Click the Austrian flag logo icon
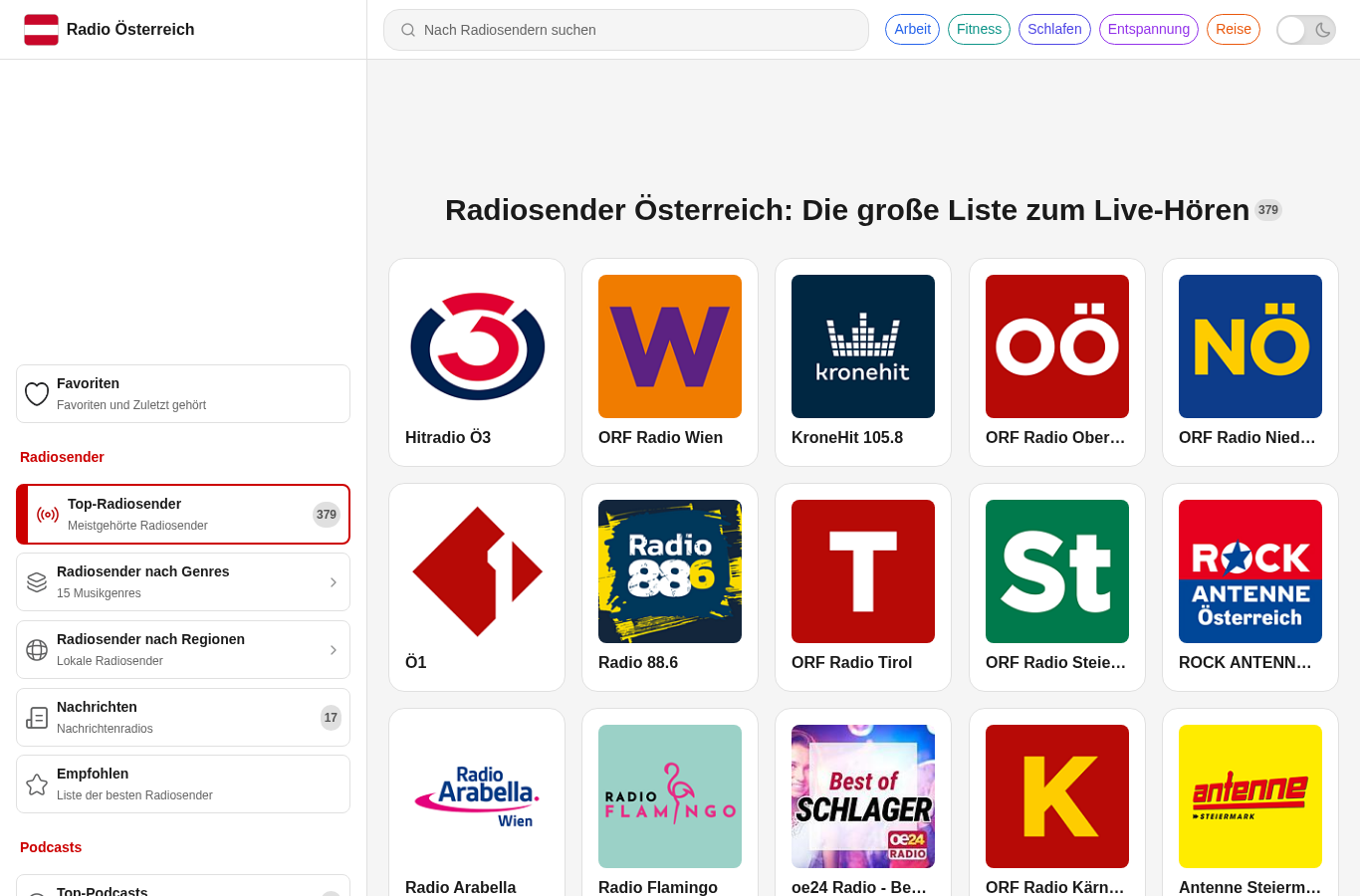The height and width of the screenshot is (896, 1360). pos(42,30)
